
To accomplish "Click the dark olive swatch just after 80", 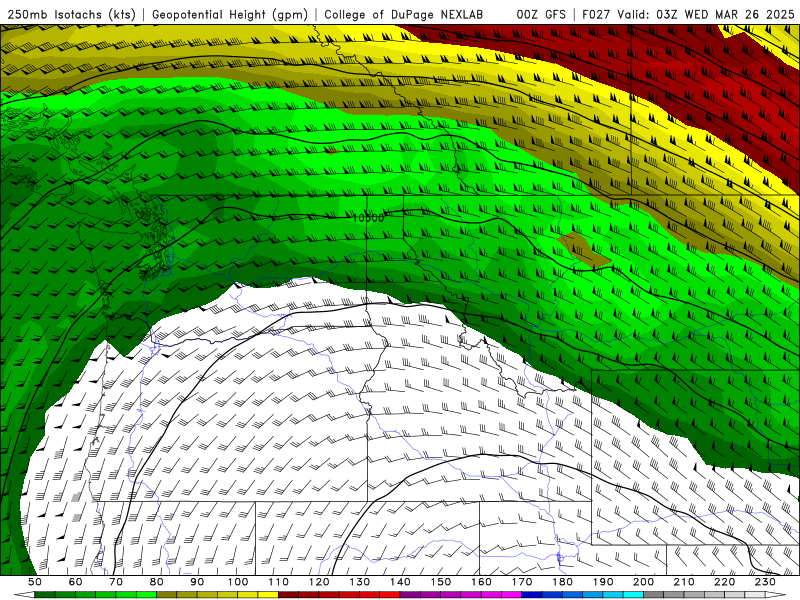I will pos(167,594).
